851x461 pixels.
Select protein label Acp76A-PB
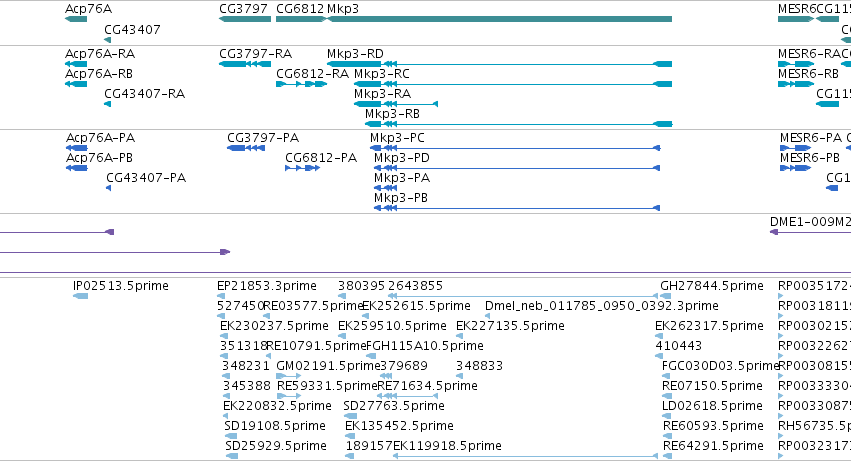click(x=99, y=157)
